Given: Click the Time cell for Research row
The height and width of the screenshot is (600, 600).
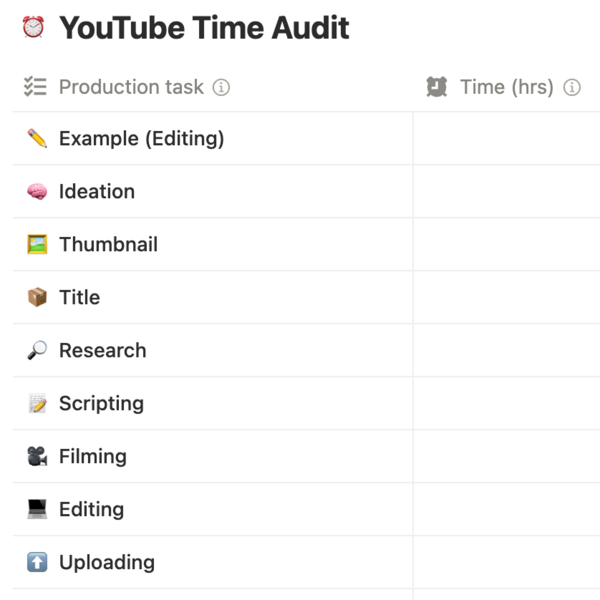Looking at the screenshot, I should click(x=506, y=351).
